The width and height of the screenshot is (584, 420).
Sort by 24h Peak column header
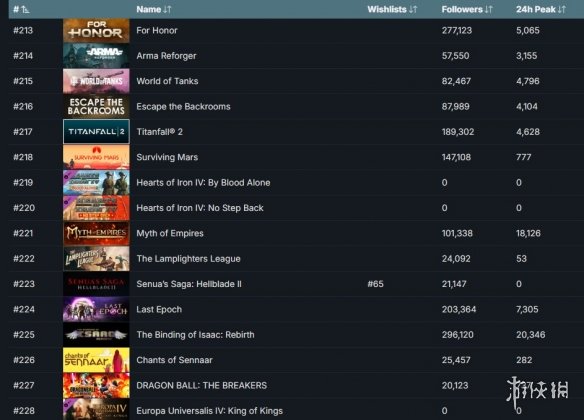tap(541, 9)
